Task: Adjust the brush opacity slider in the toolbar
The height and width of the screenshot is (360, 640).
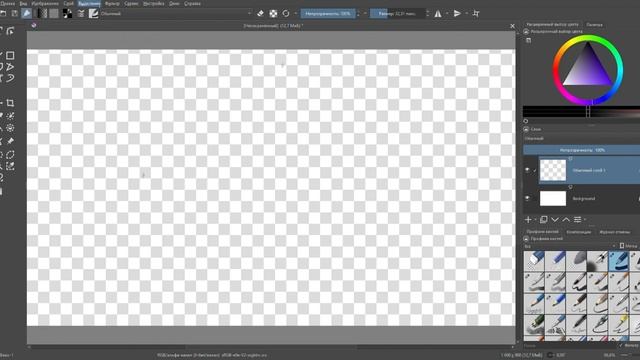Action: click(x=328, y=13)
